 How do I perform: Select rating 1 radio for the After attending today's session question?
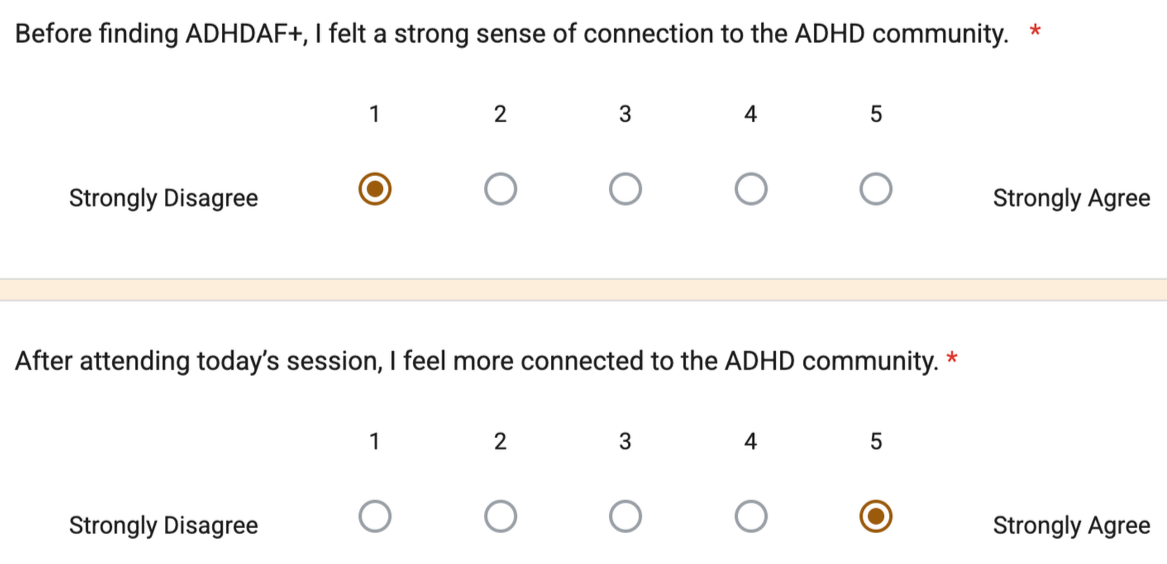pos(374,516)
